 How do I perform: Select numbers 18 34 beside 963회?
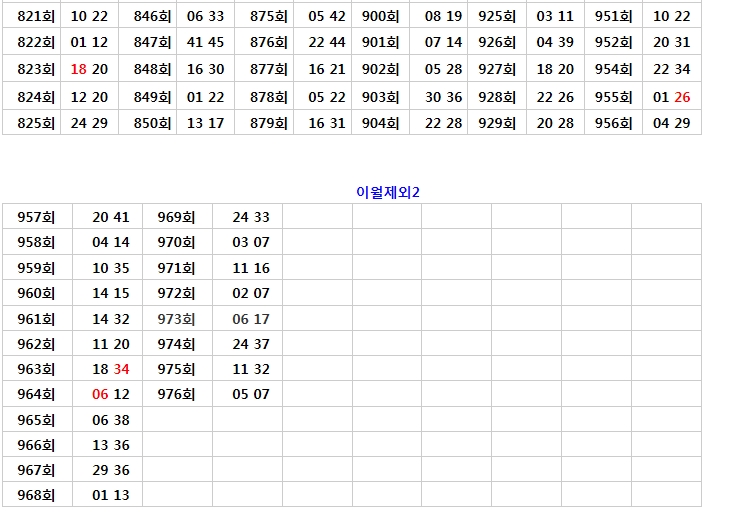pos(111,369)
